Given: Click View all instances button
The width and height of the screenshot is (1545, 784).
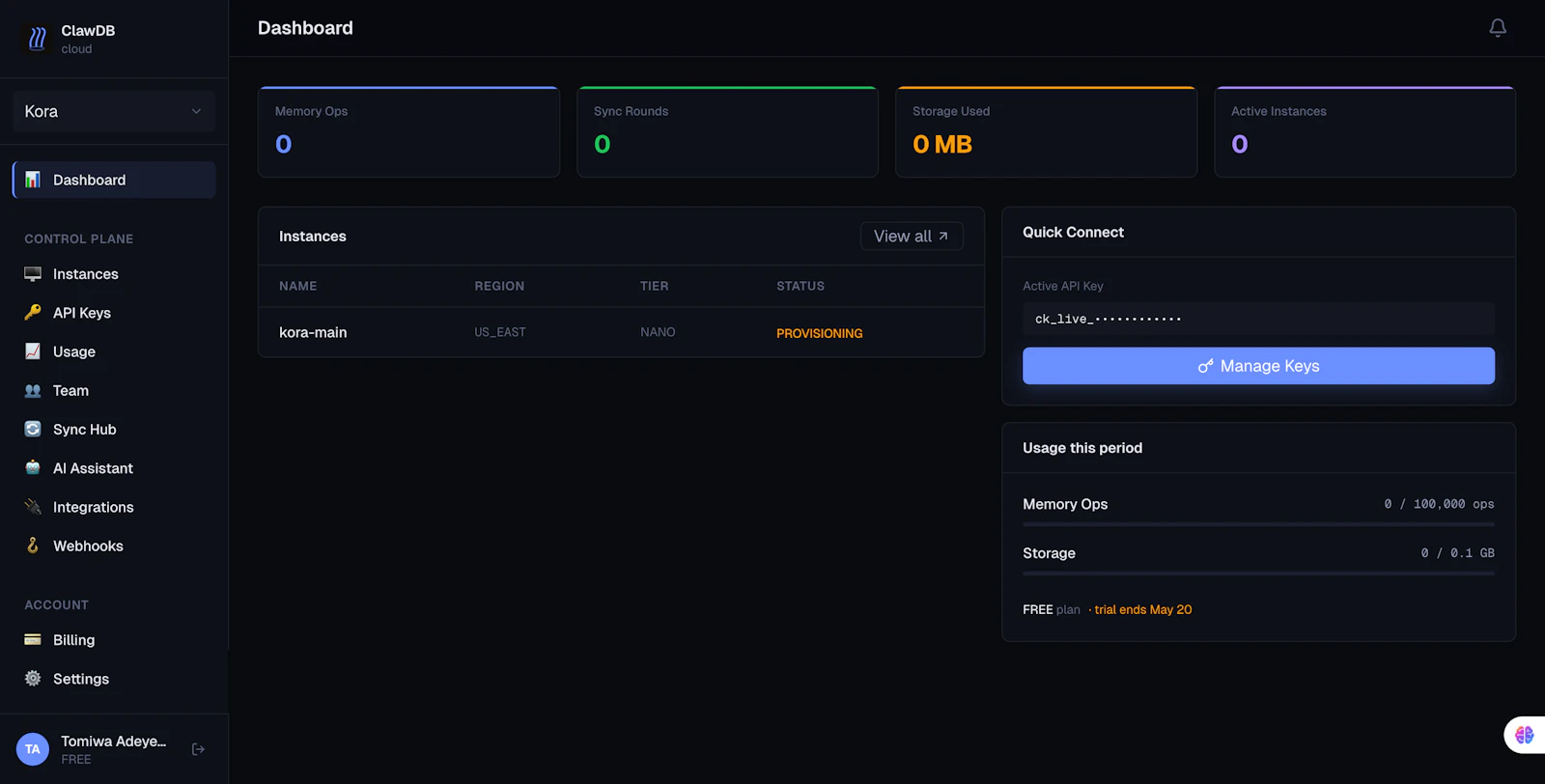Looking at the screenshot, I should coord(912,237).
